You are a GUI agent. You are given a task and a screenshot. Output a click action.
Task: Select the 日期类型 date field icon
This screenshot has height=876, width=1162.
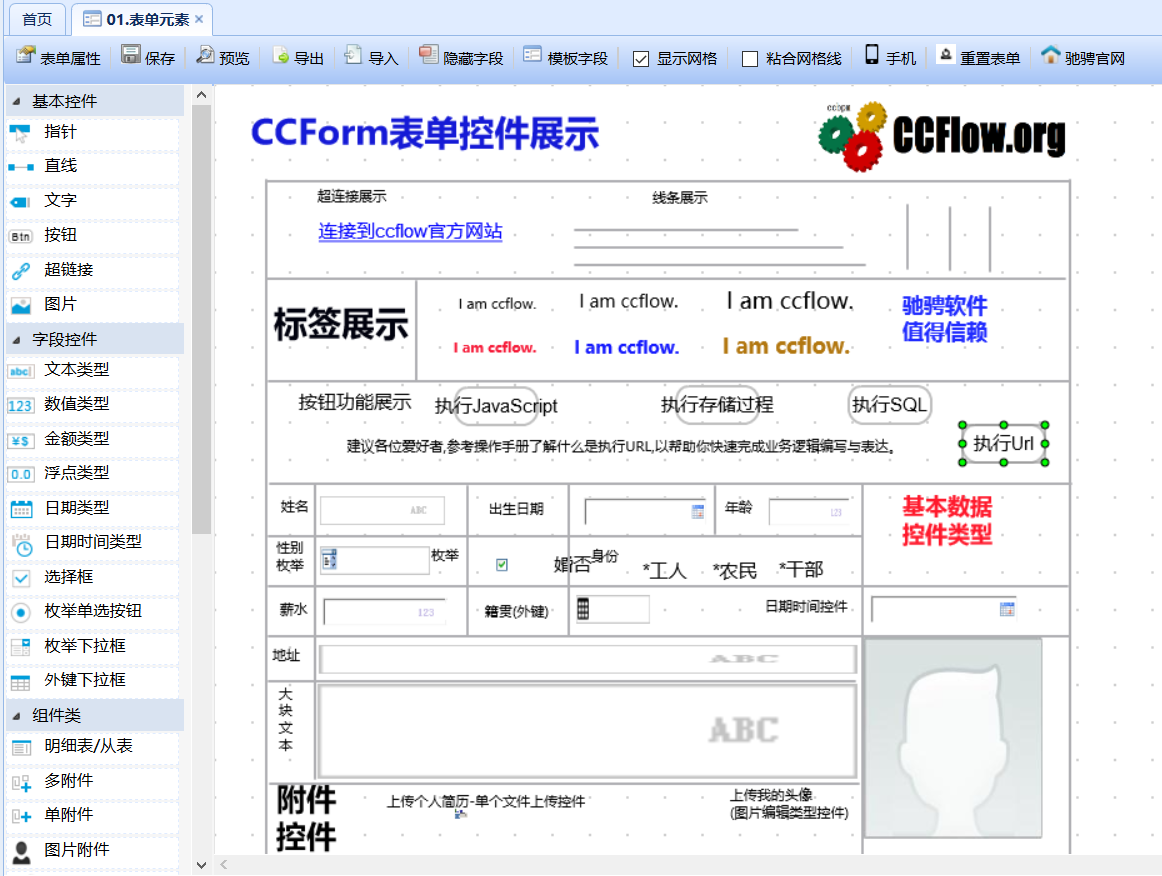click(21, 509)
